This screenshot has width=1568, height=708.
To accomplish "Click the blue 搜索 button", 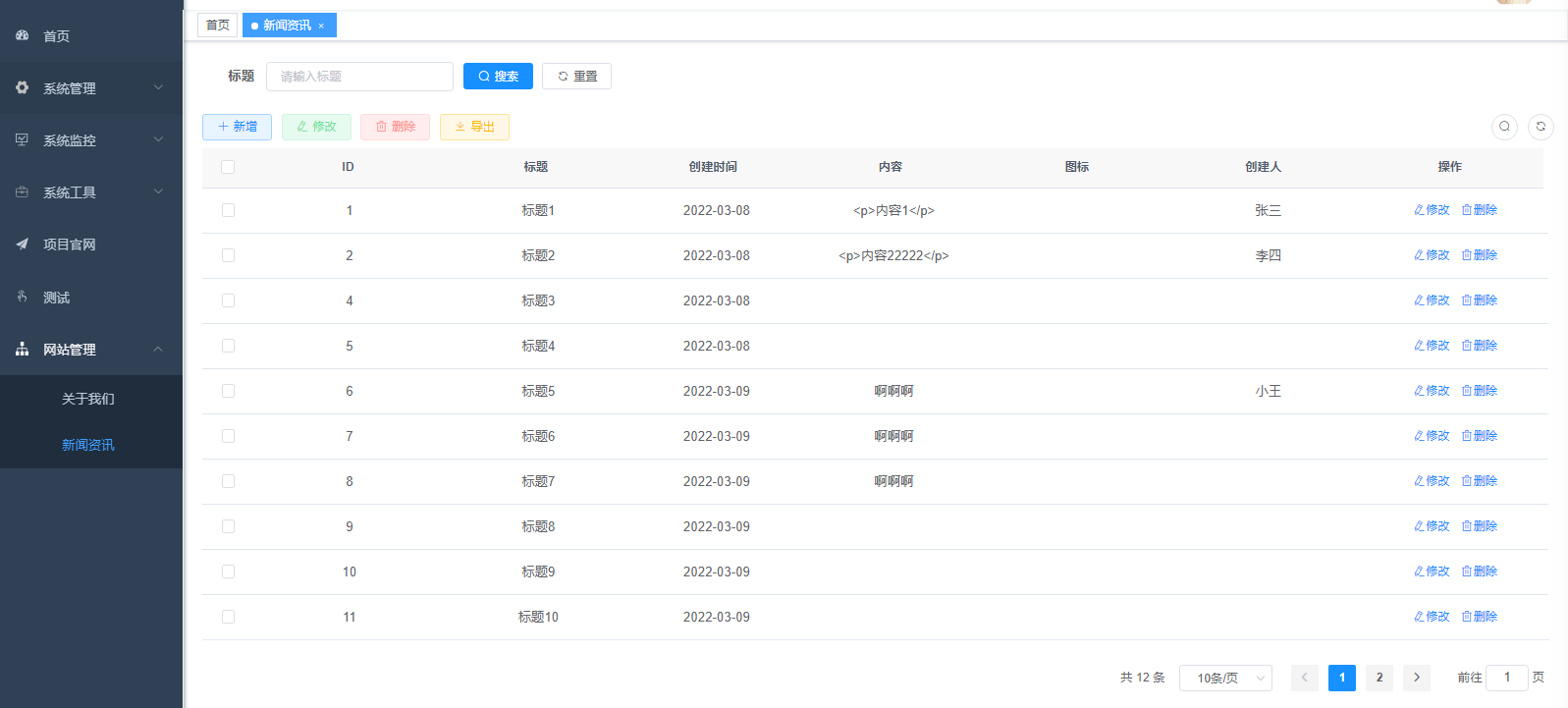I will pyautogui.click(x=498, y=77).
